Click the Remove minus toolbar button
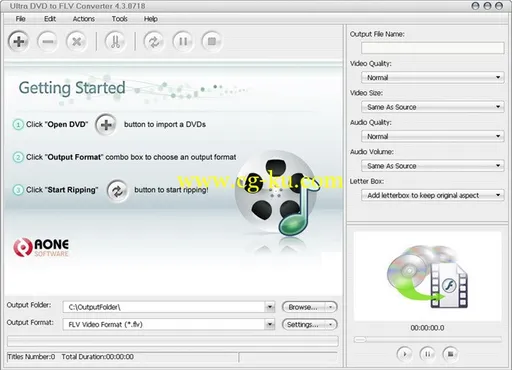This screenshot has height=370, width=512. pos(48,42)
